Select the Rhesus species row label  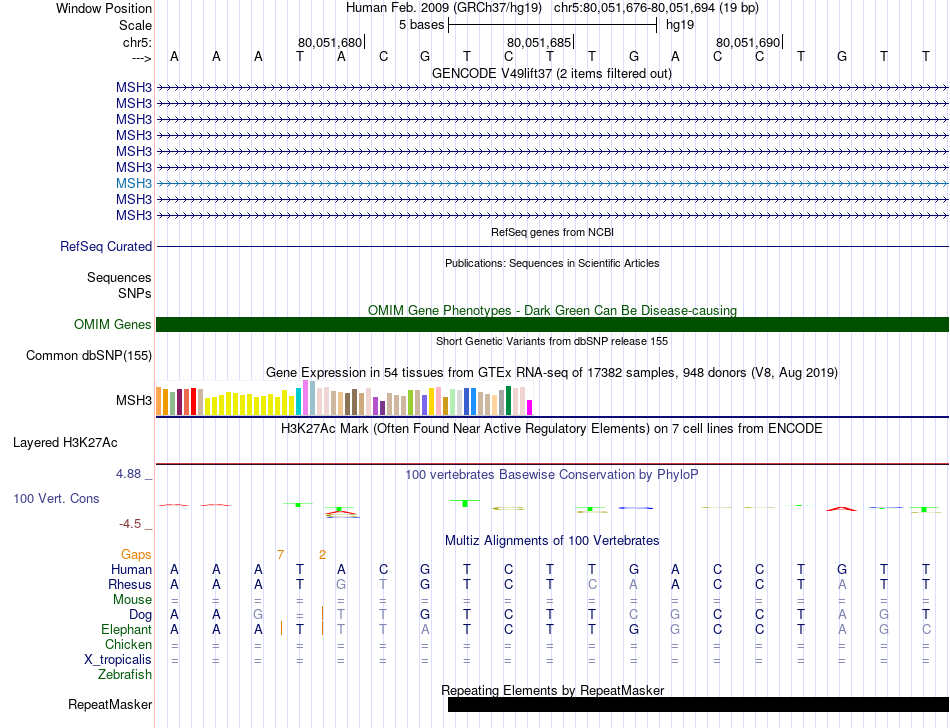click(130, 585)
